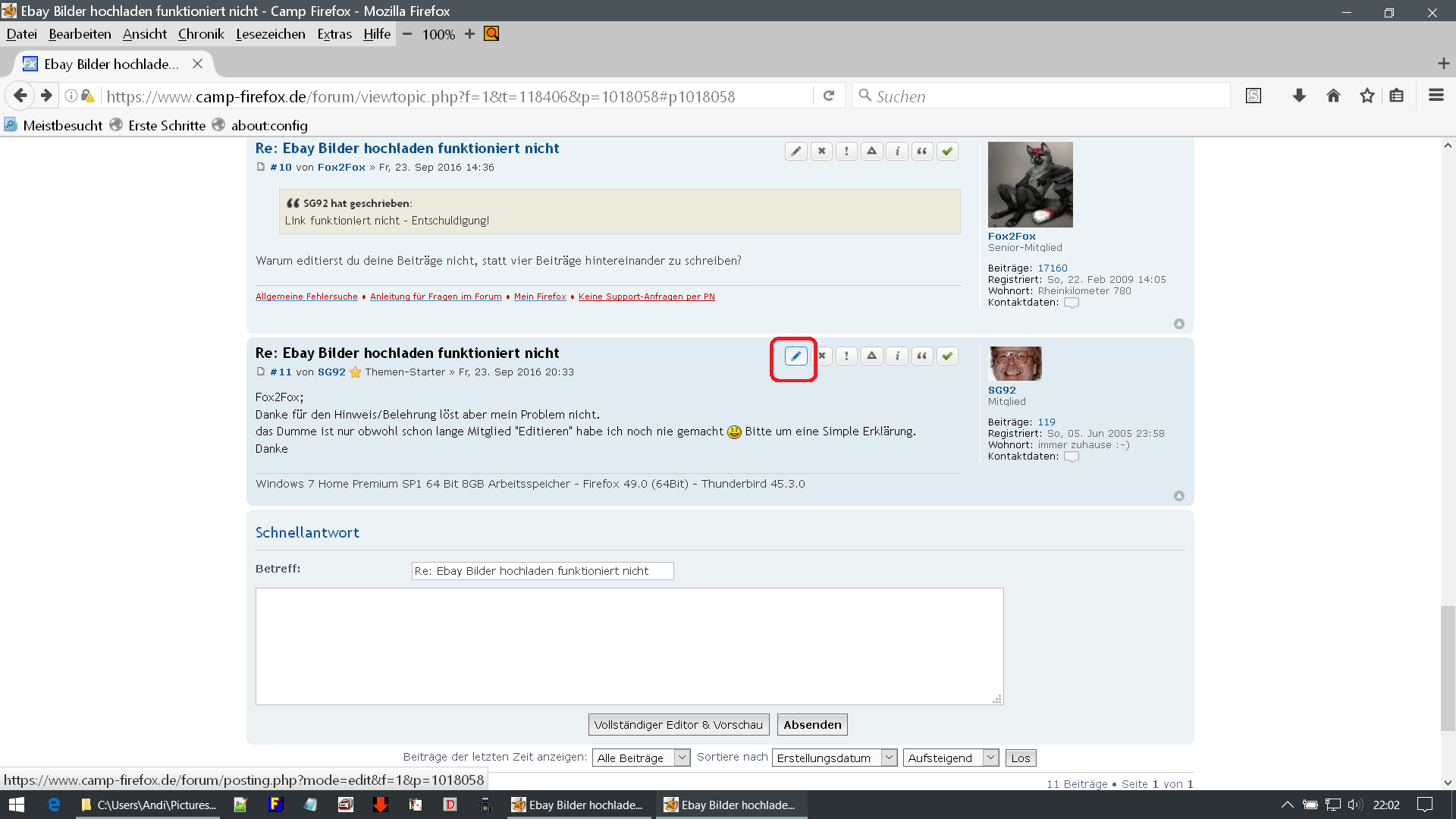Screen dimensions: 1456x819
Task: Report post #10 via exclamation icon
Action: [846, 152]
